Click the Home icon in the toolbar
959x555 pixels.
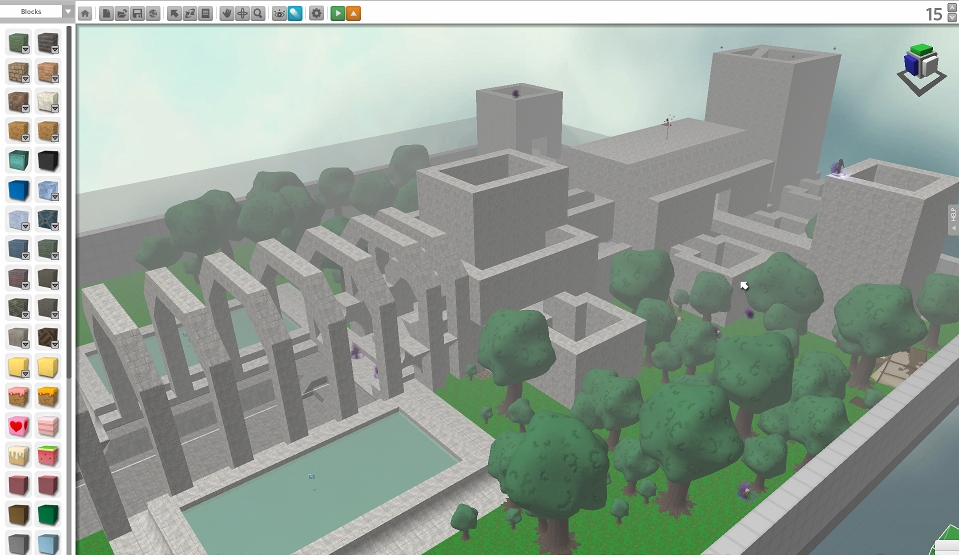[85, 14]
